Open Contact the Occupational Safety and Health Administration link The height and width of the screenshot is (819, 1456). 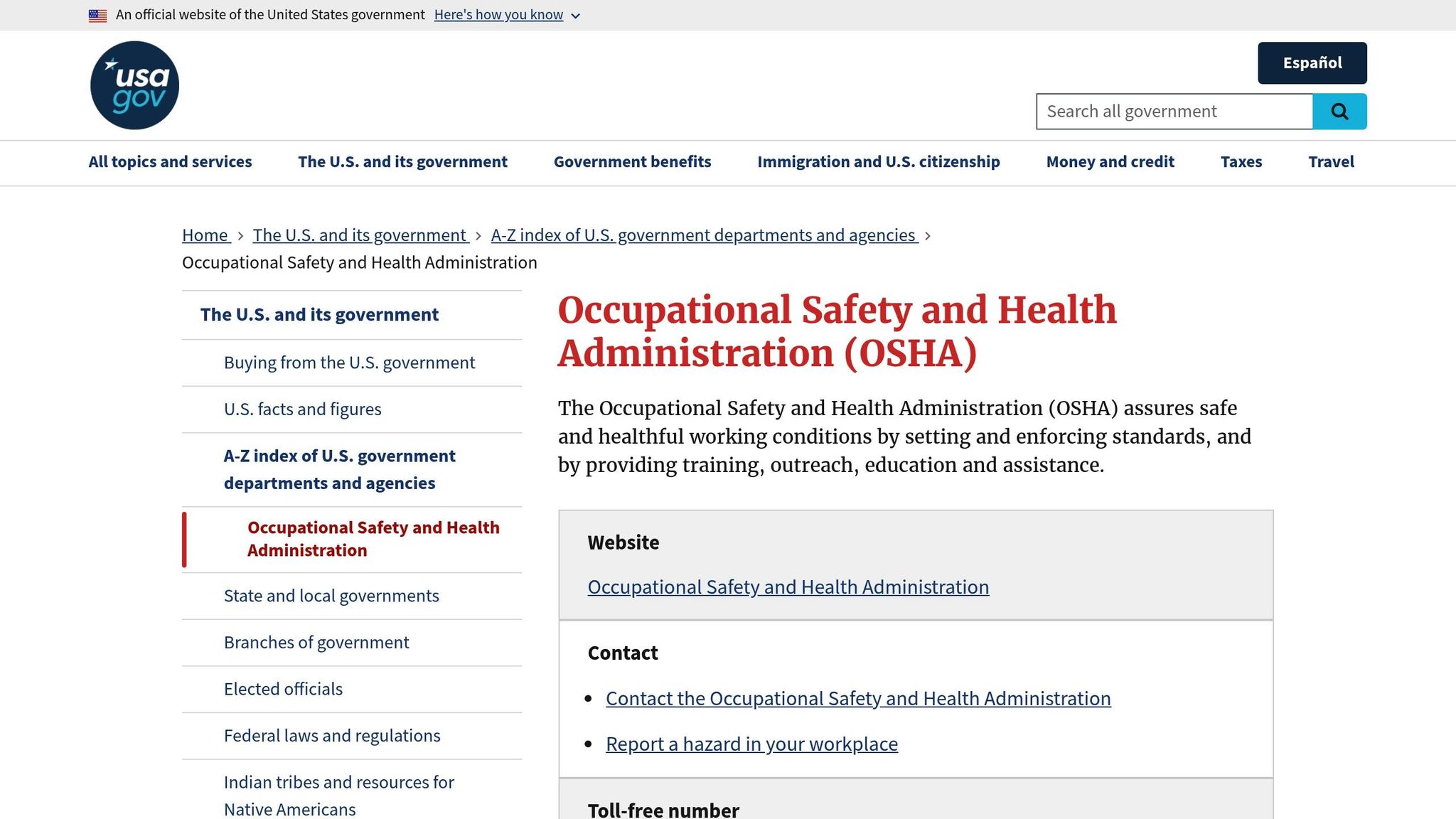point(858,699)
